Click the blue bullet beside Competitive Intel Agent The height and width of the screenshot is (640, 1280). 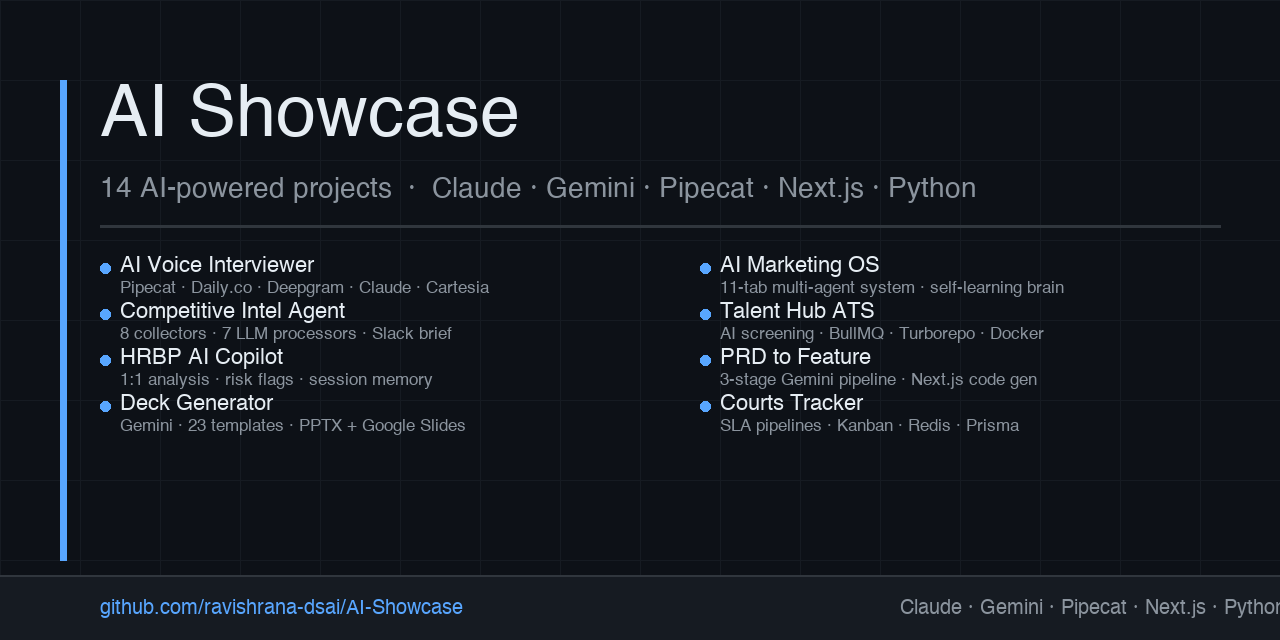(105, 314)
